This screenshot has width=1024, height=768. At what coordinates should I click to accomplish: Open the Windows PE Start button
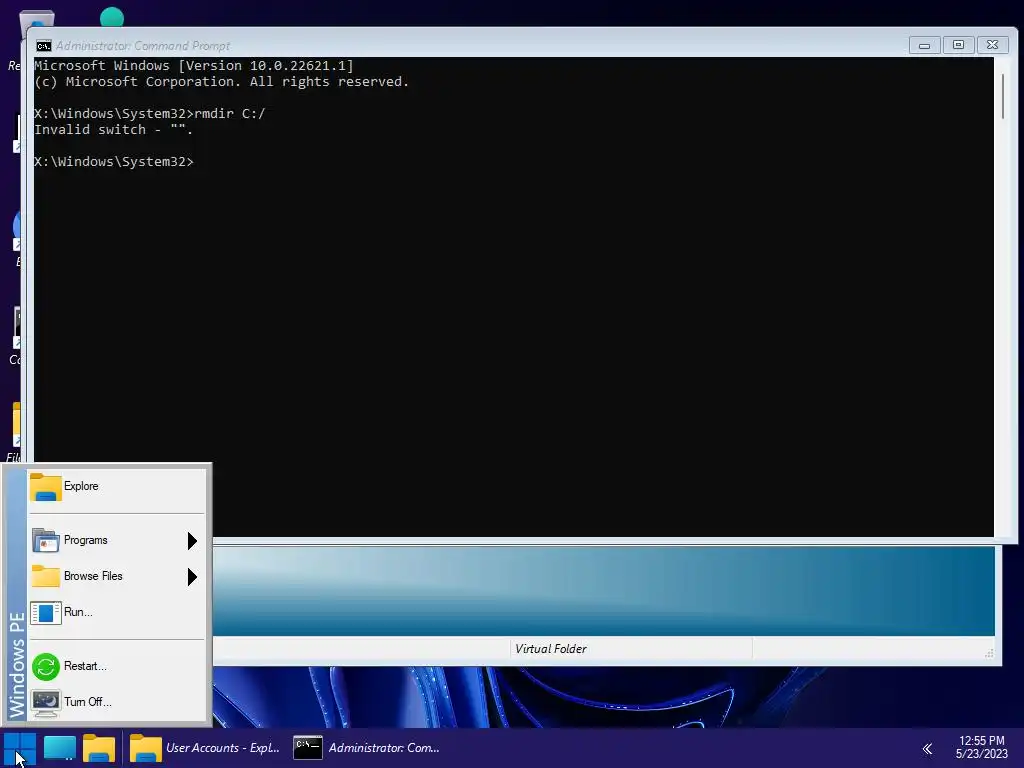[20, 748]
